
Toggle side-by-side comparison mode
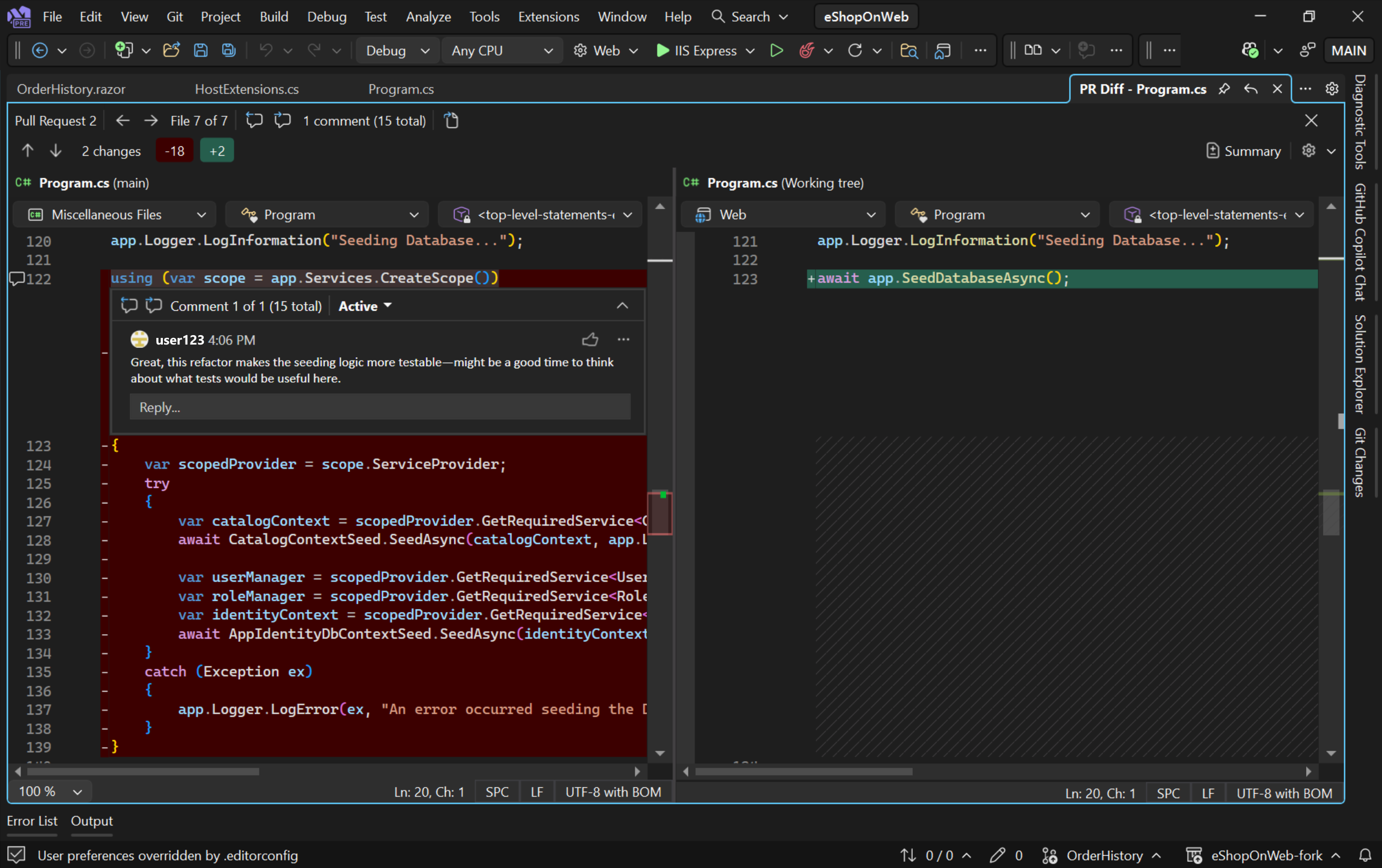click(x=1034, y=50)
